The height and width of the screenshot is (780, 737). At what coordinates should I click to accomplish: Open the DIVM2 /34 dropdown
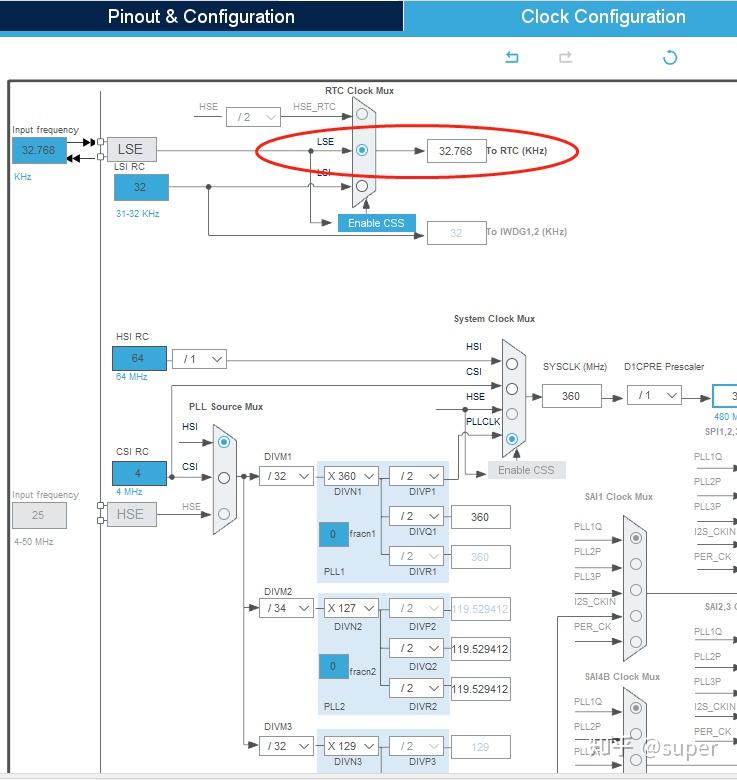286,608
